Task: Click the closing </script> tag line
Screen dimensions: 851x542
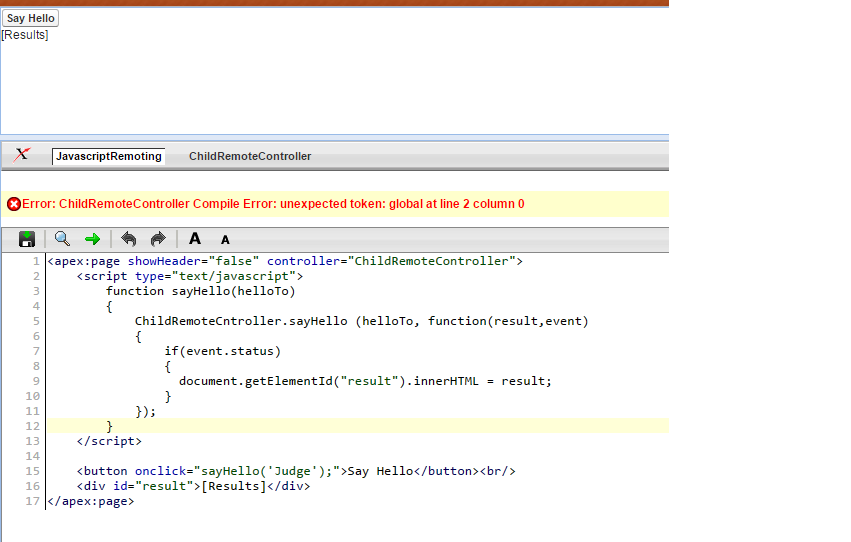Action: pos(109,441)
